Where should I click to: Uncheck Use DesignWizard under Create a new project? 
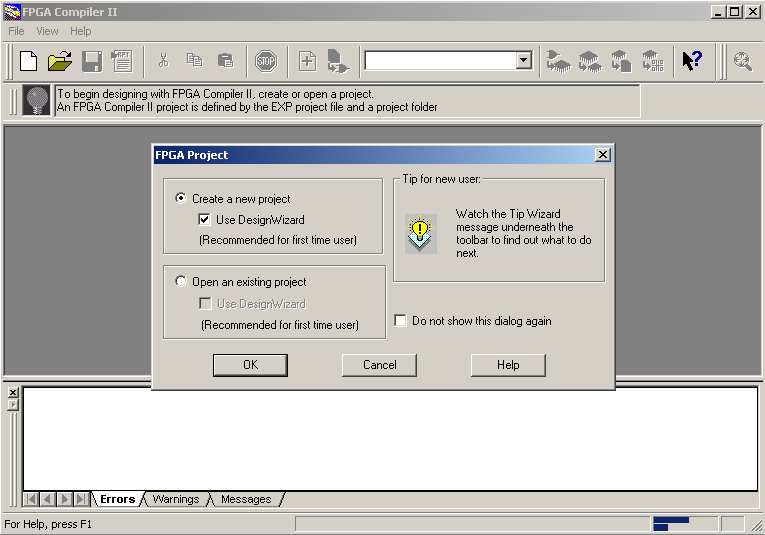tap(204, 219)
